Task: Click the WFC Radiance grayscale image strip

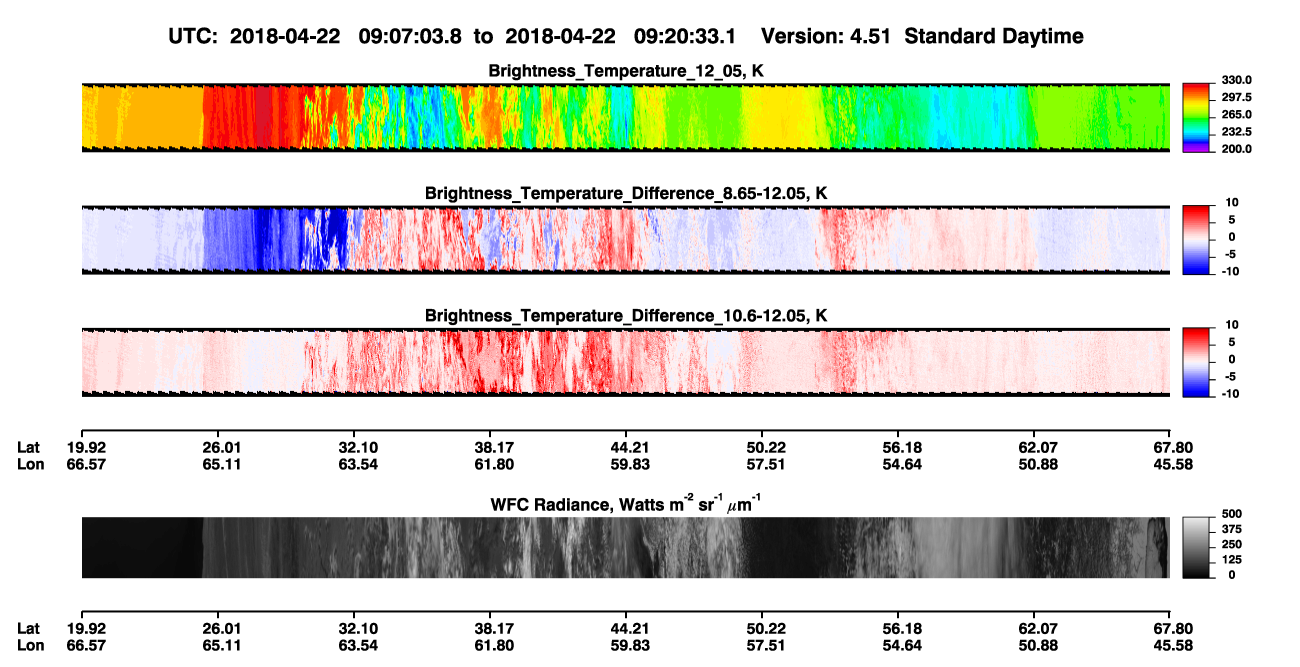Action: (625, 547)
